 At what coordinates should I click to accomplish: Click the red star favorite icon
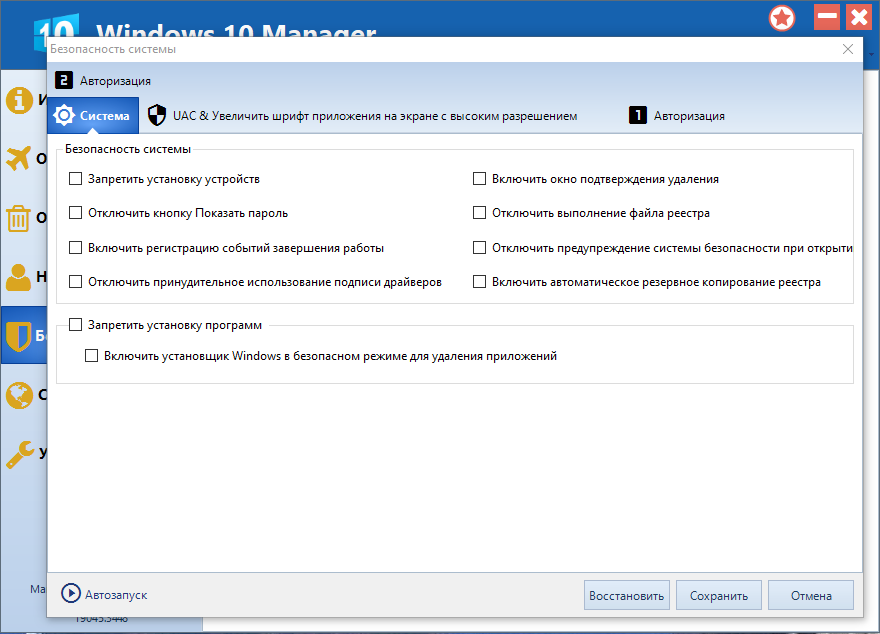tap(782, 19)
